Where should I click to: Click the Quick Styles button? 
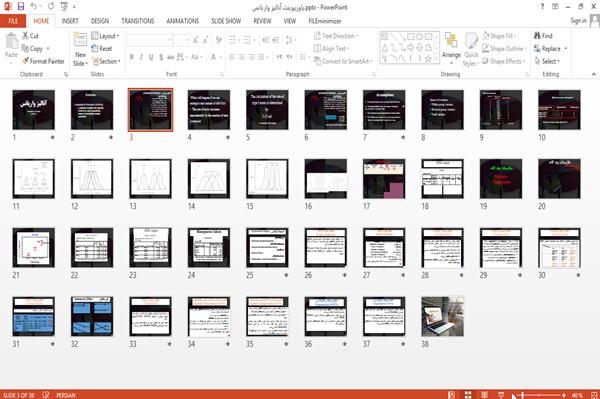pos(471,50)
